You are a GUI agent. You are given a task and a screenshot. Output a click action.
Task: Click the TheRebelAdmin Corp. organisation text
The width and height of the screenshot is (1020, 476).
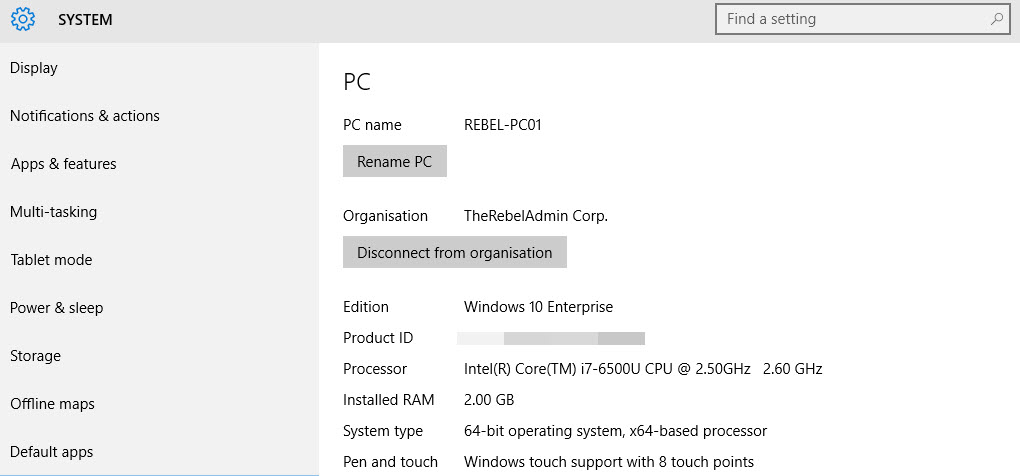[x=536, y=216]
